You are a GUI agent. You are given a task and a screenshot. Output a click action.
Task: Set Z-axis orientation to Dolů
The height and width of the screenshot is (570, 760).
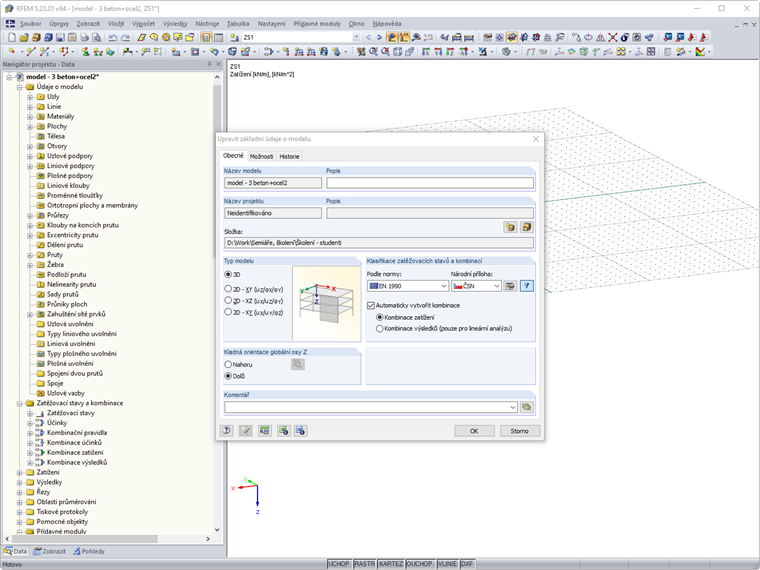(x=228, y=376)
